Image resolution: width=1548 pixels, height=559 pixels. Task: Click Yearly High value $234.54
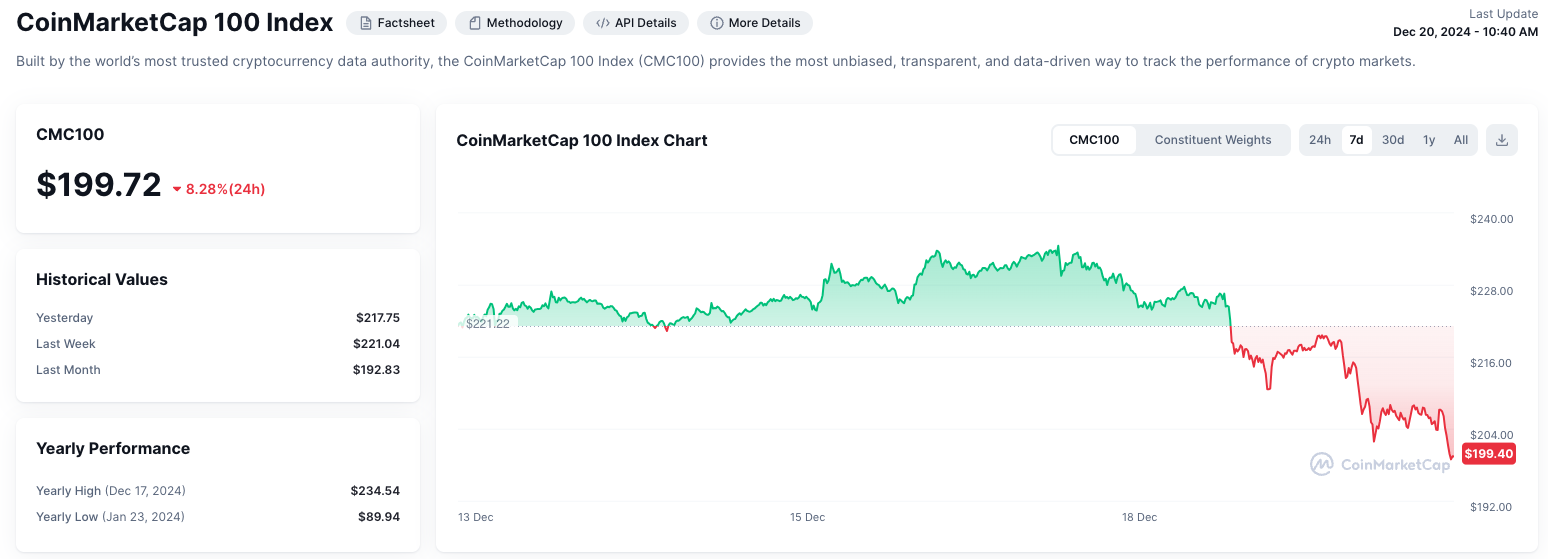point(375,491)
